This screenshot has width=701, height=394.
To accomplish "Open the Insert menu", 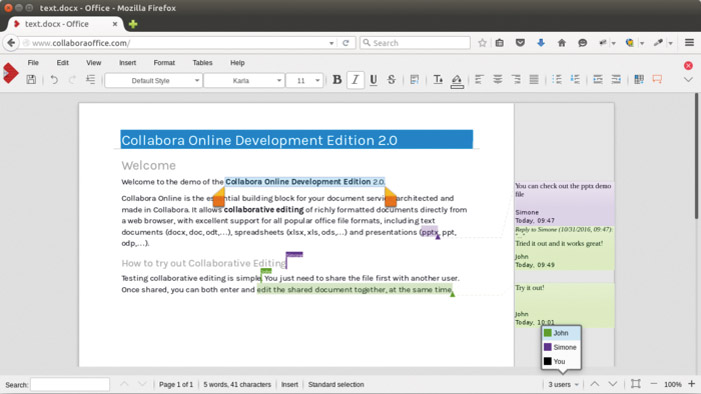I will (x=127, y=63).
